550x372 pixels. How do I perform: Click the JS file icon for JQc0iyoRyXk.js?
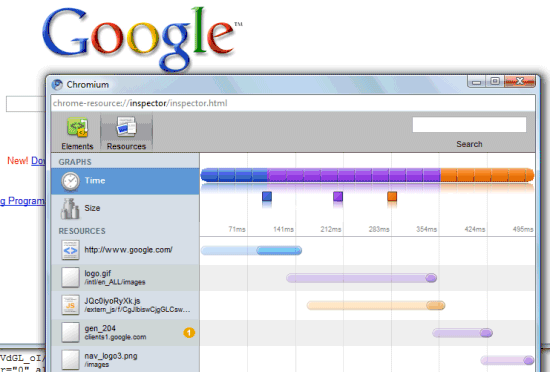point(70,305)
